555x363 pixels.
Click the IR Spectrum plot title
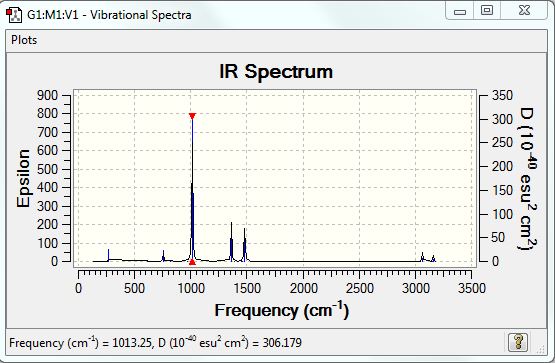[x=276, y=71]
